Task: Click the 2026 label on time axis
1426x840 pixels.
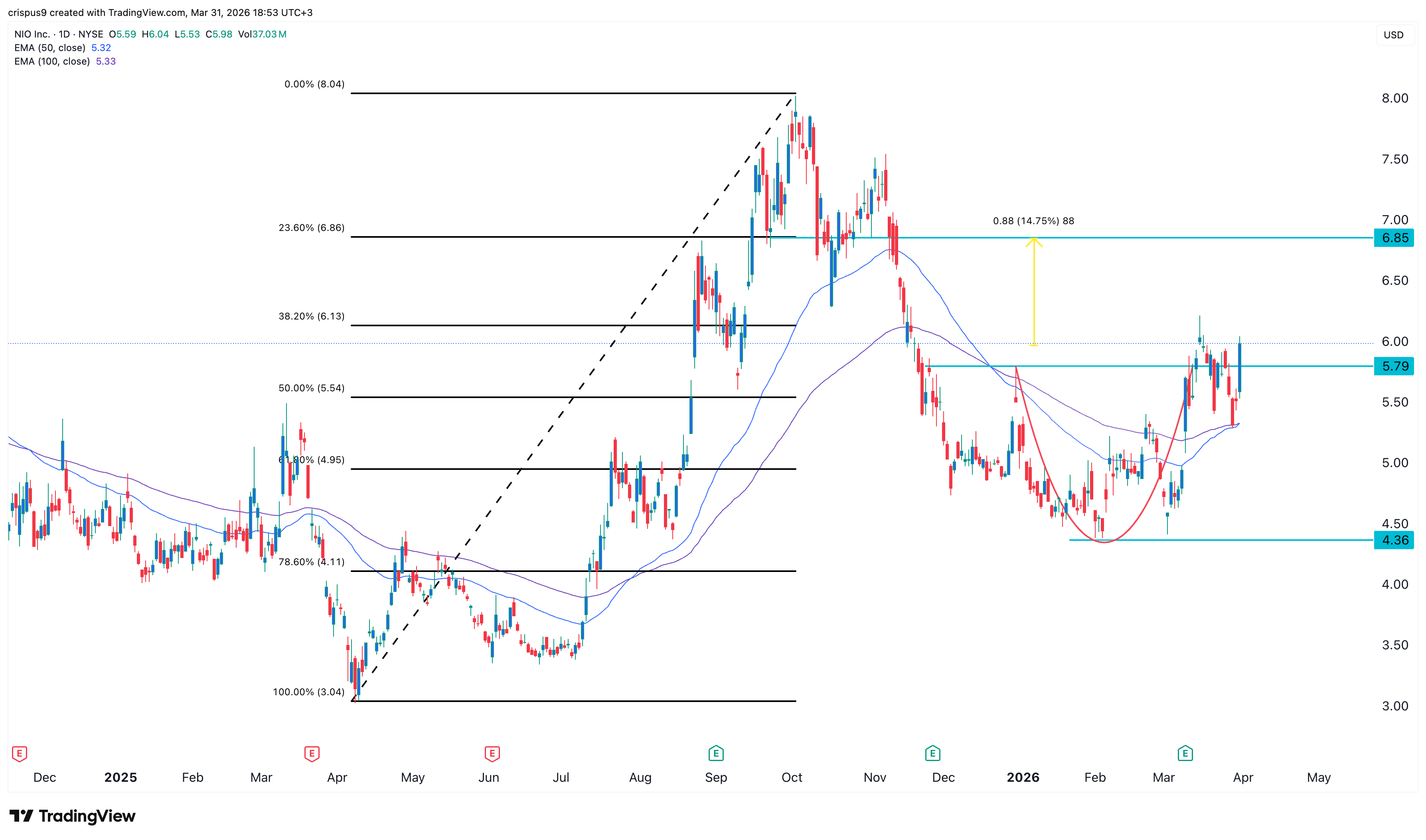Action: [x=1022, y=778]
